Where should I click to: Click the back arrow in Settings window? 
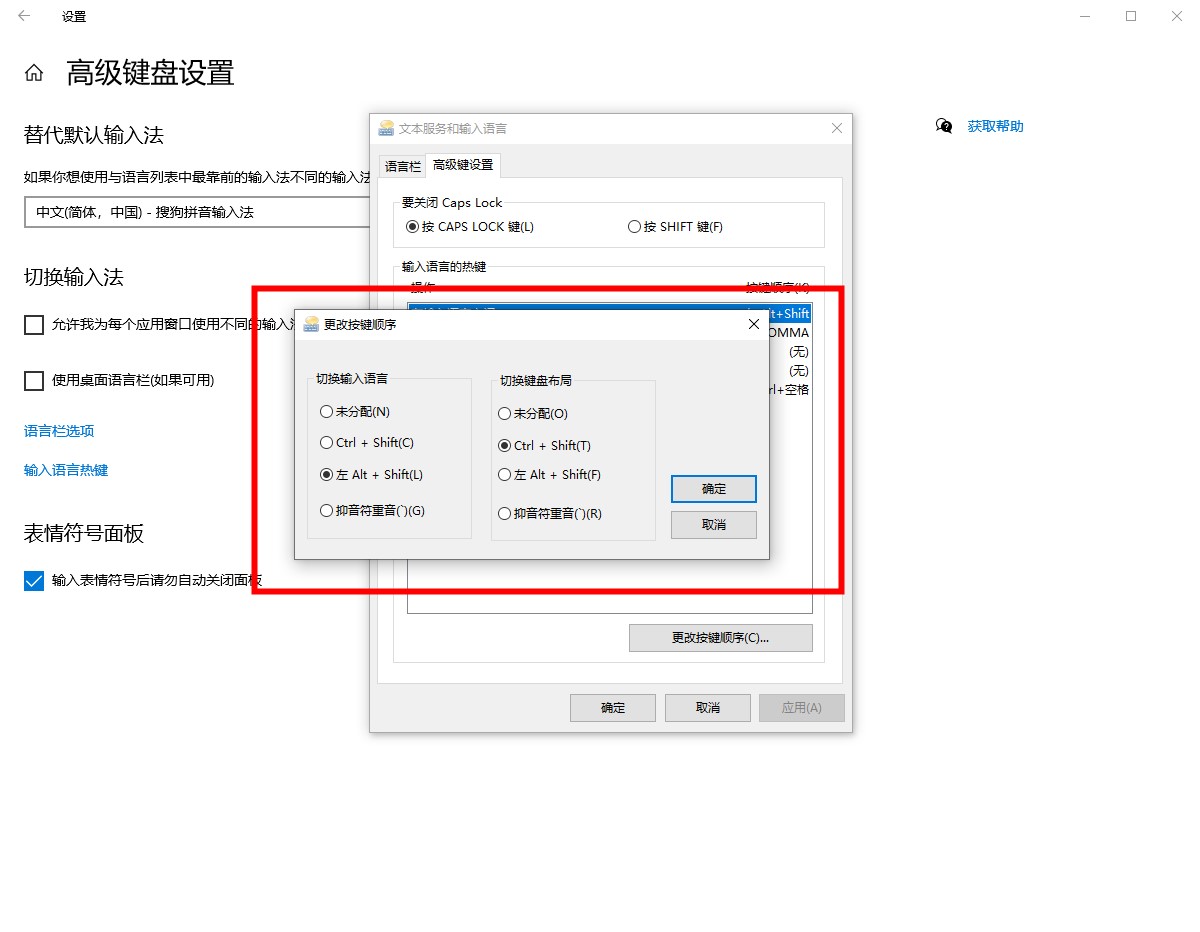coord(24,16)
